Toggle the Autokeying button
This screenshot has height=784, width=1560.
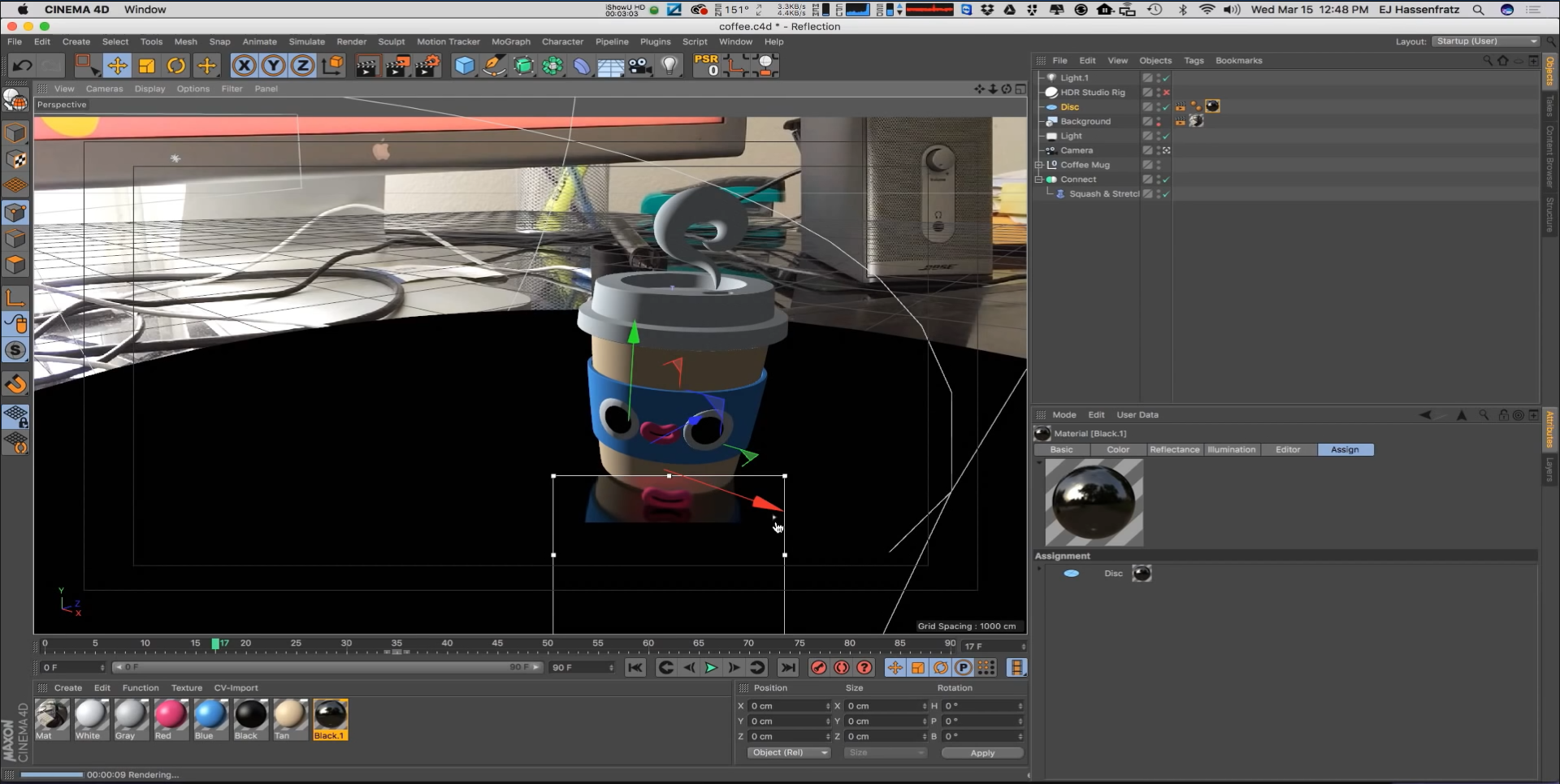pyautogui.click(x=842, y=668)
